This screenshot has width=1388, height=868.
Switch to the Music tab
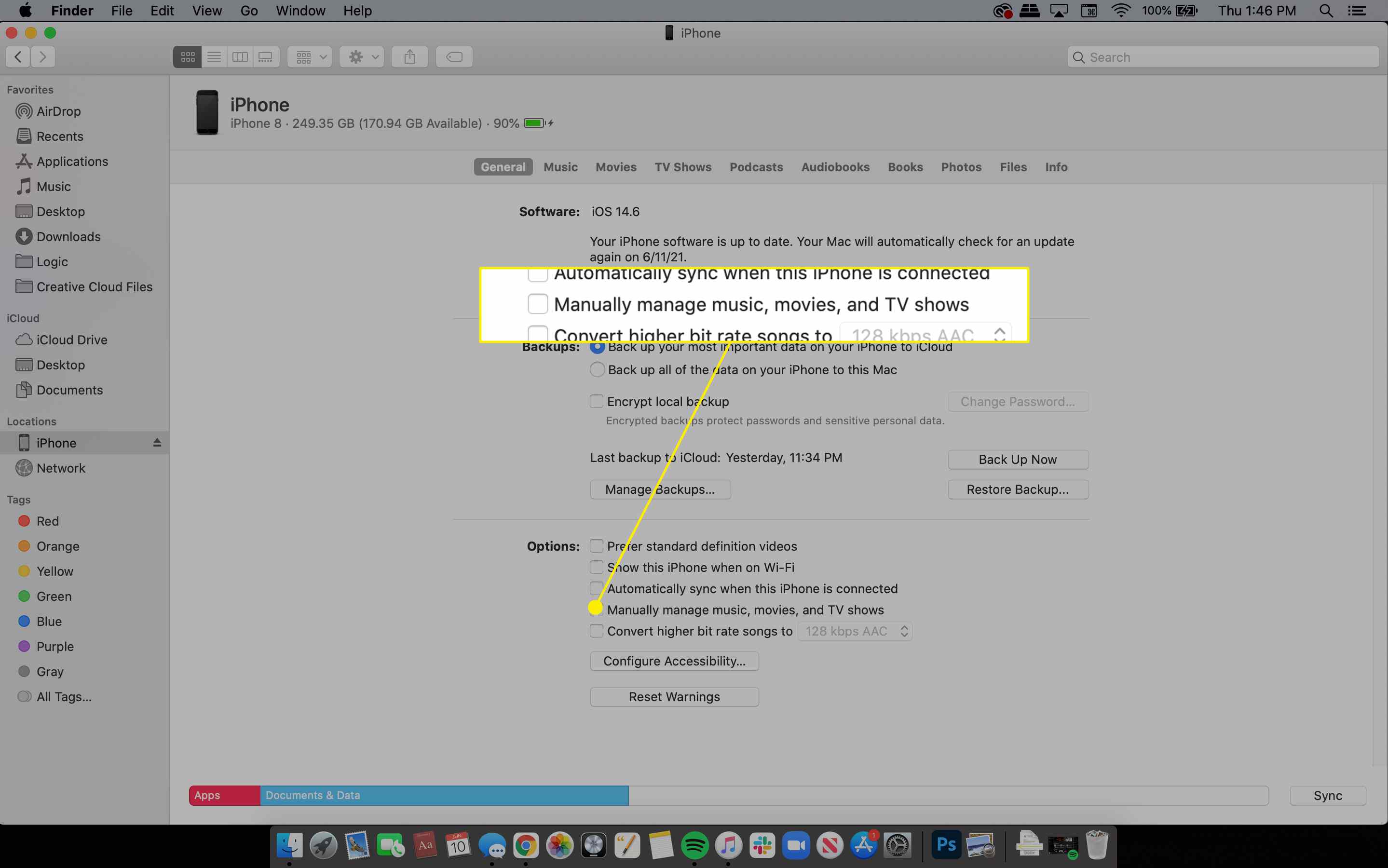coord(560,167)
